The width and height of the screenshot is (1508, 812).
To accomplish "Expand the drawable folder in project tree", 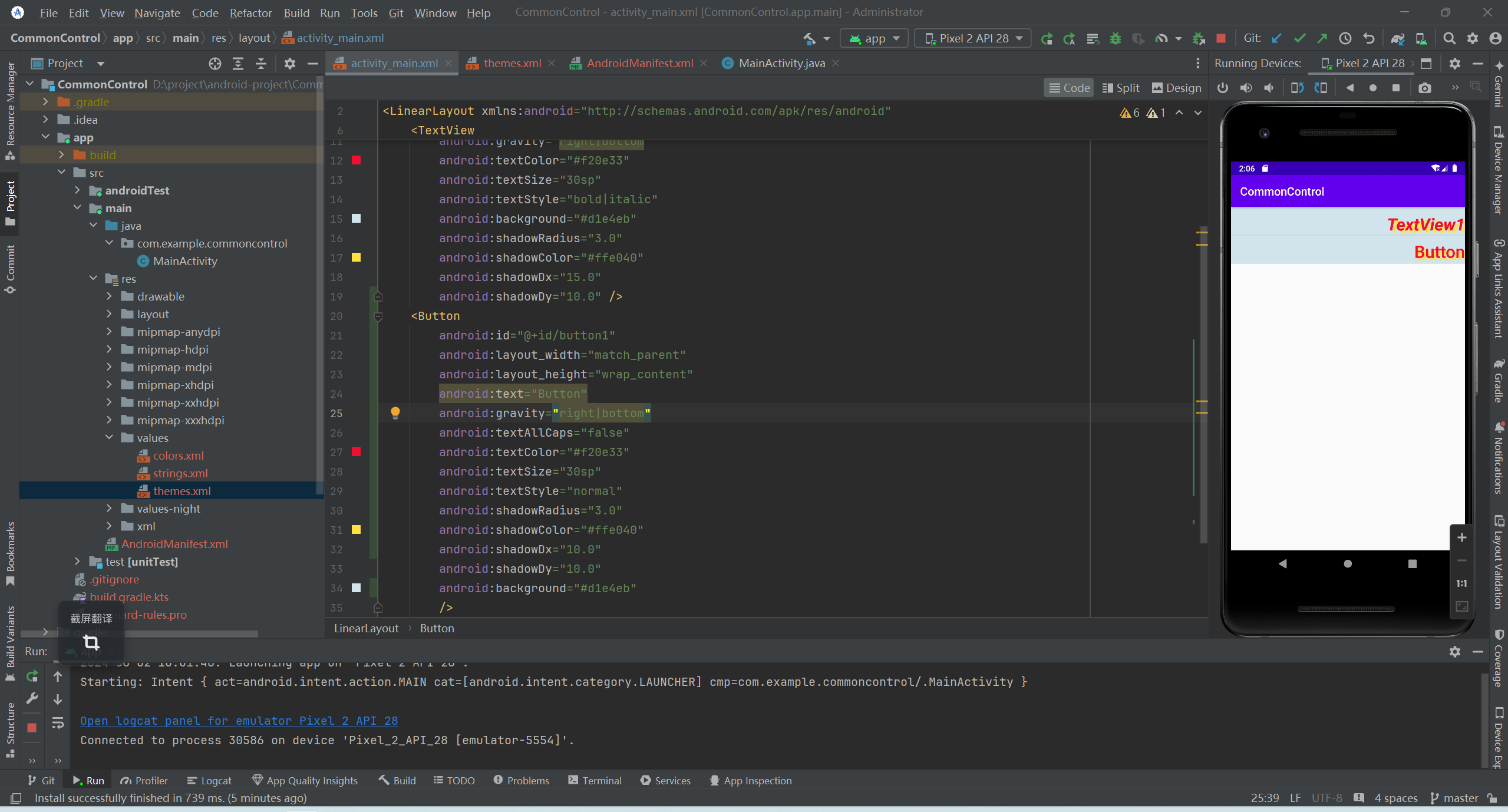I will 110,296.
